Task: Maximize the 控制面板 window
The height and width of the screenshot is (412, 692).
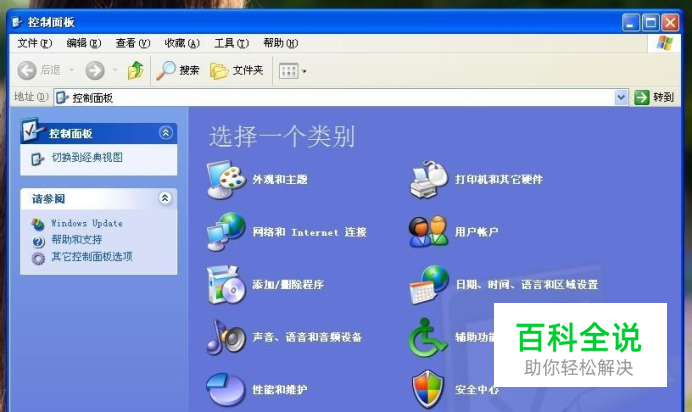Action: [651, 22]
